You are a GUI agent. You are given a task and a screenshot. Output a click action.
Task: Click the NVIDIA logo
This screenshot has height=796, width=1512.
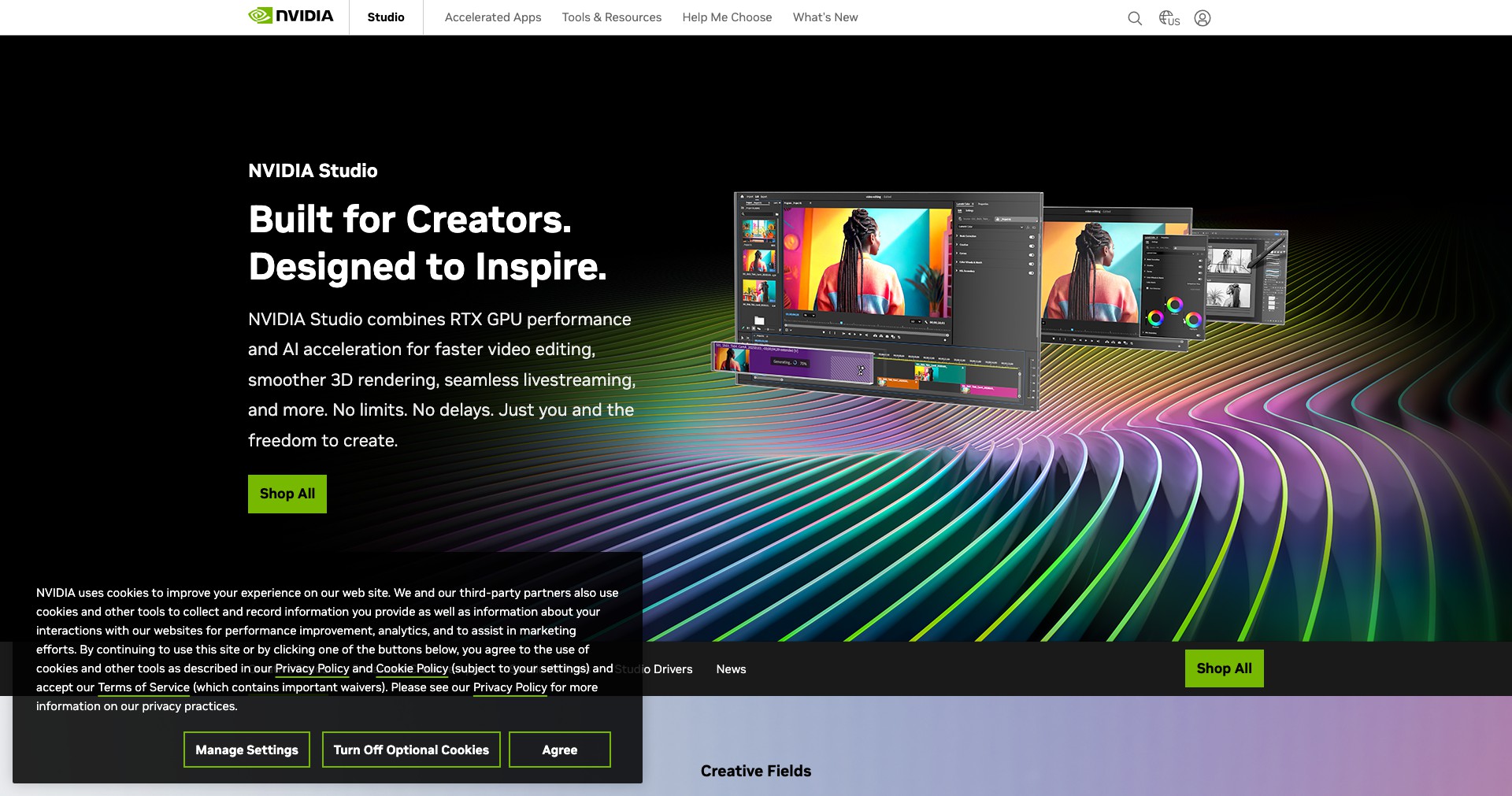(291, 16)
